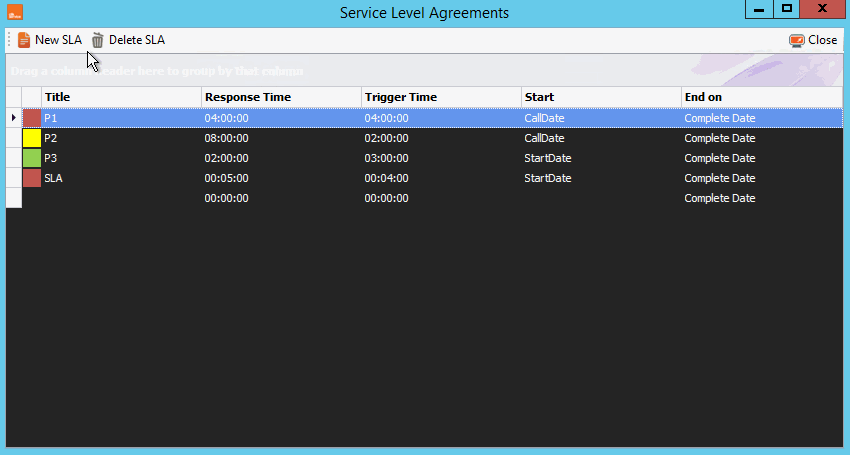Click the Start column header
Viewport: 850px width, 455px height.
(601, 97)
